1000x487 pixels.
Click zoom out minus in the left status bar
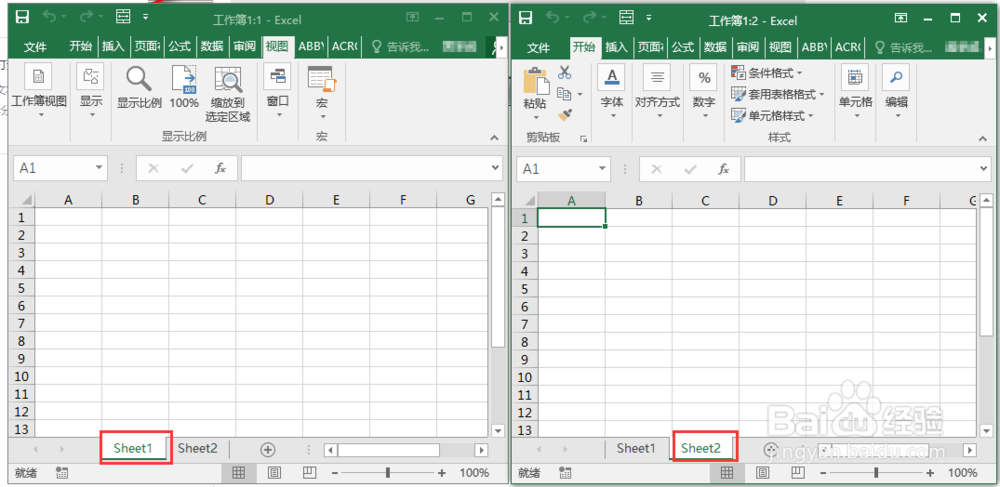[334, 473]
